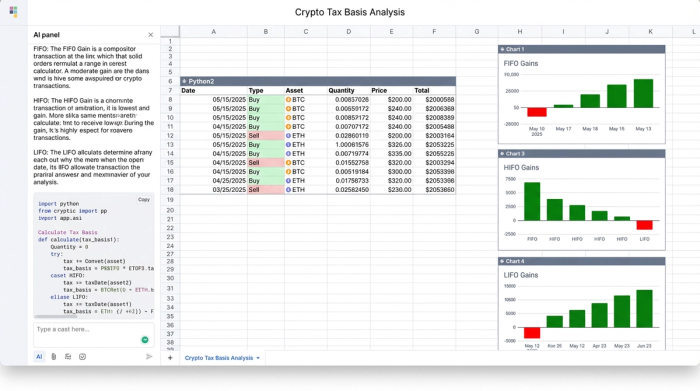The width and height of the screenshot is (700, 391).
Task: Select column D header
Action: coord(349,32)
